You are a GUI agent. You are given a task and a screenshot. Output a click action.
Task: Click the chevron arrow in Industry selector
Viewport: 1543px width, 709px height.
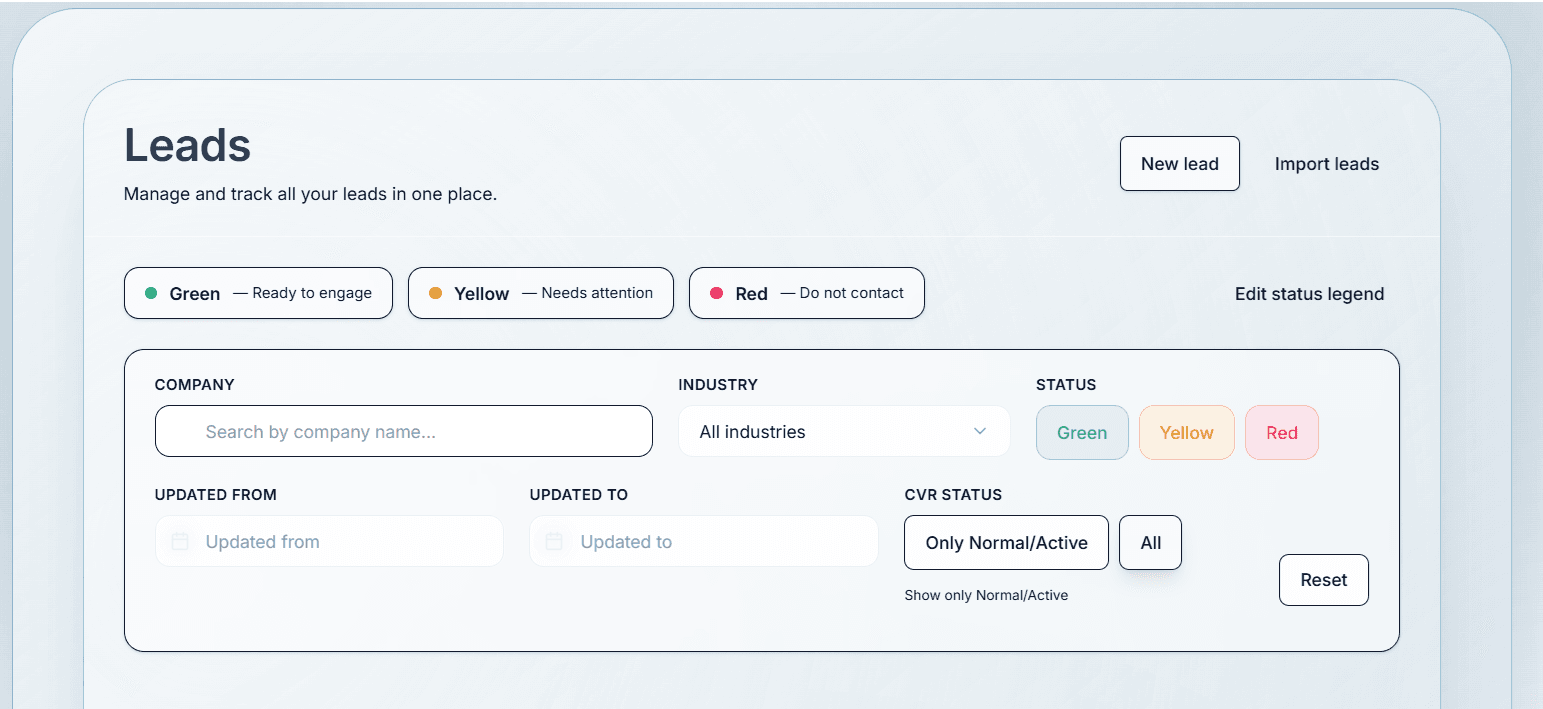click(x=980, y=432)
